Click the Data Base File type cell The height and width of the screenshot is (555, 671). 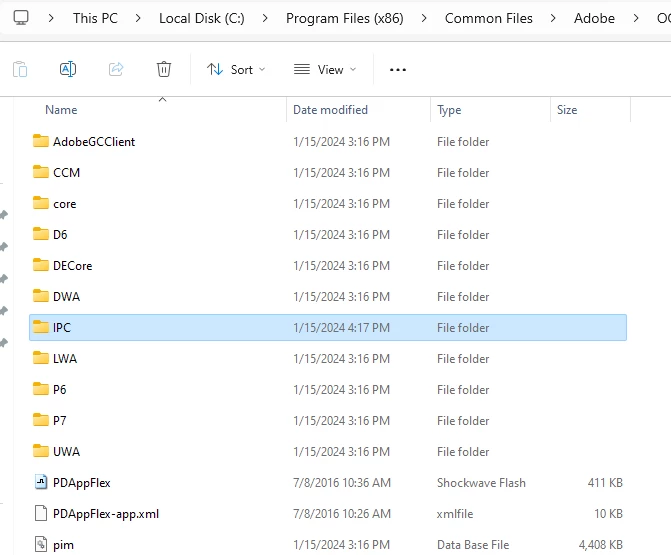click(x=473, y=545)
